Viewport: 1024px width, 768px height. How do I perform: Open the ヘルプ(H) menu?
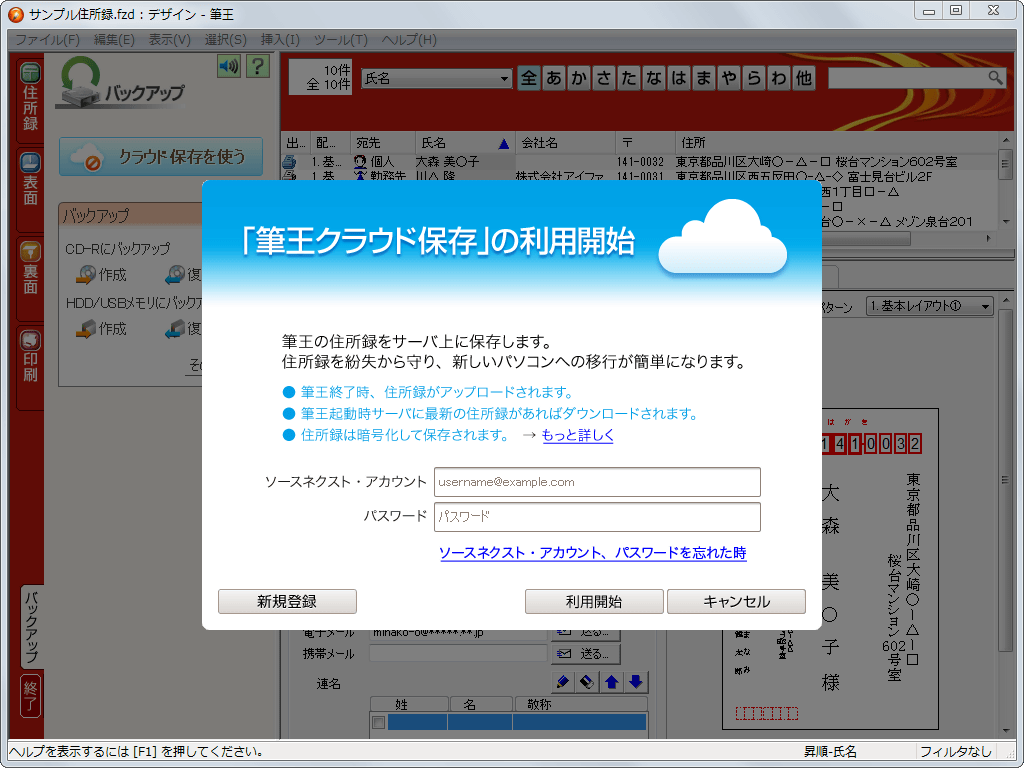(408, 40)
